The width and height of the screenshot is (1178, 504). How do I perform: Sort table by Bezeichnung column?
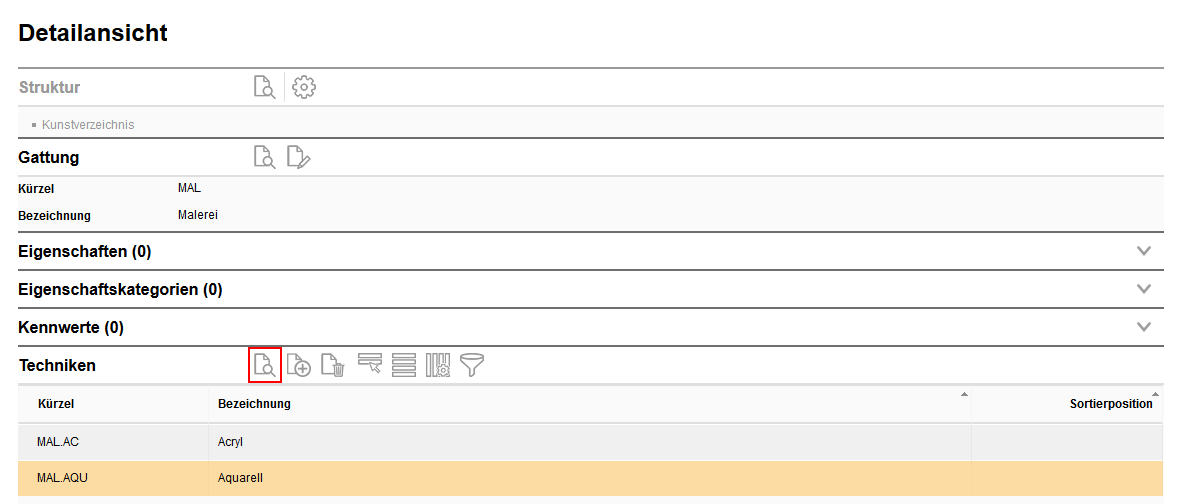pyautogui.click(x=254, y=404)
